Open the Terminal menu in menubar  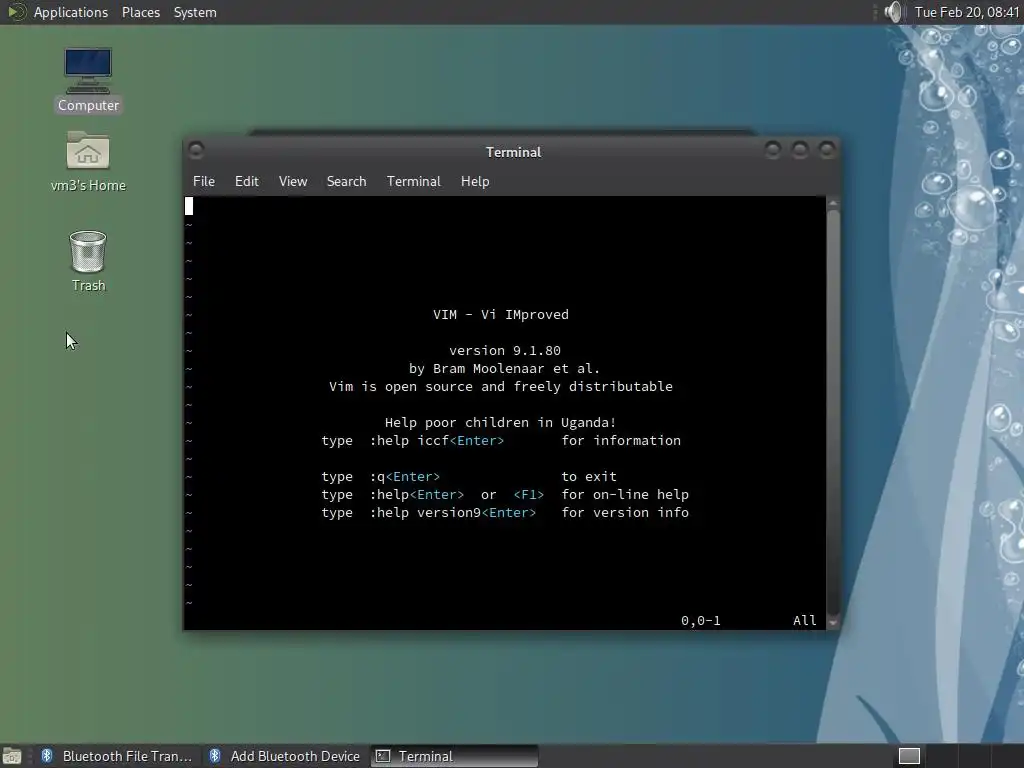413,182
